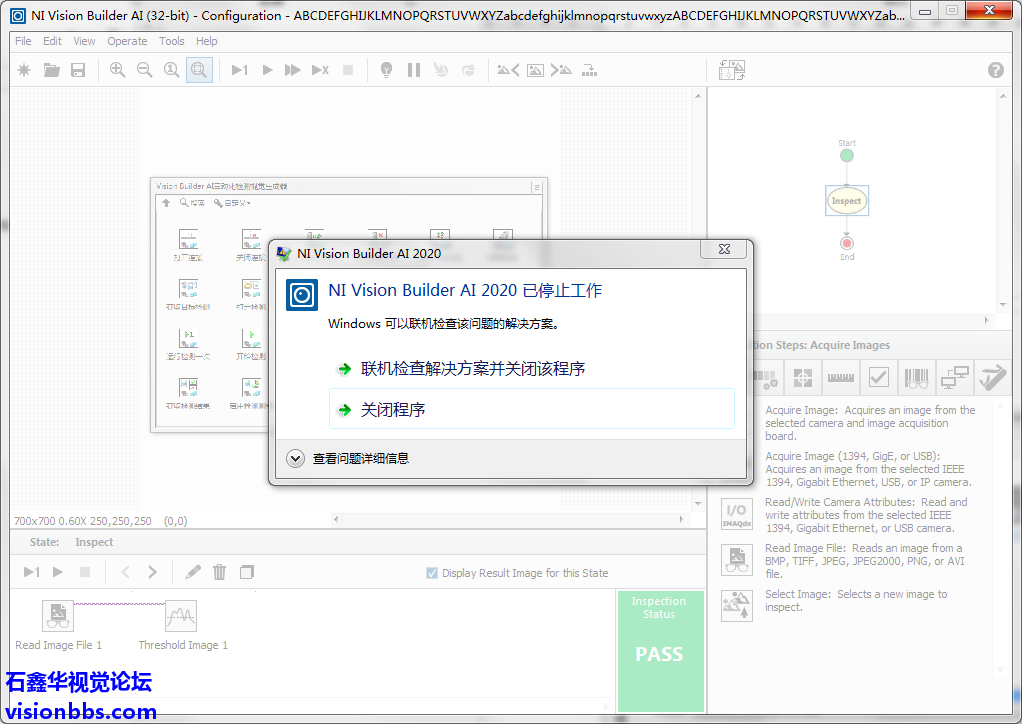Viewport: 1022px width, 724px height.
Task: Open the View menu
Action: tap(84, 41)
